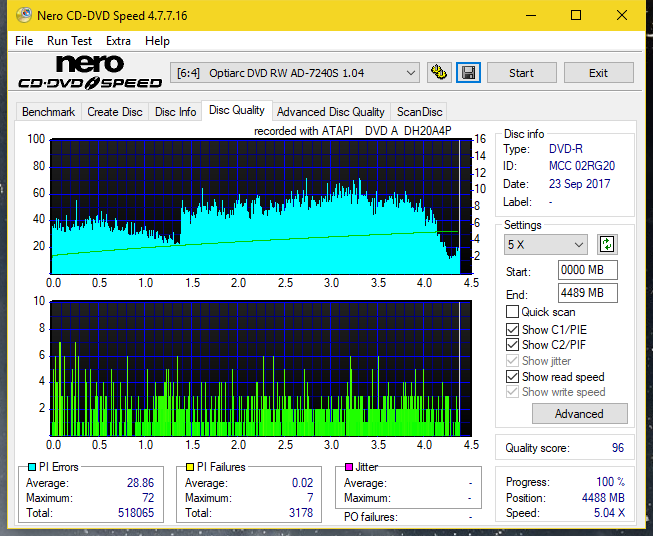Click the Exit button
This screenshot has width=653, height=536.
coord(598,73)
